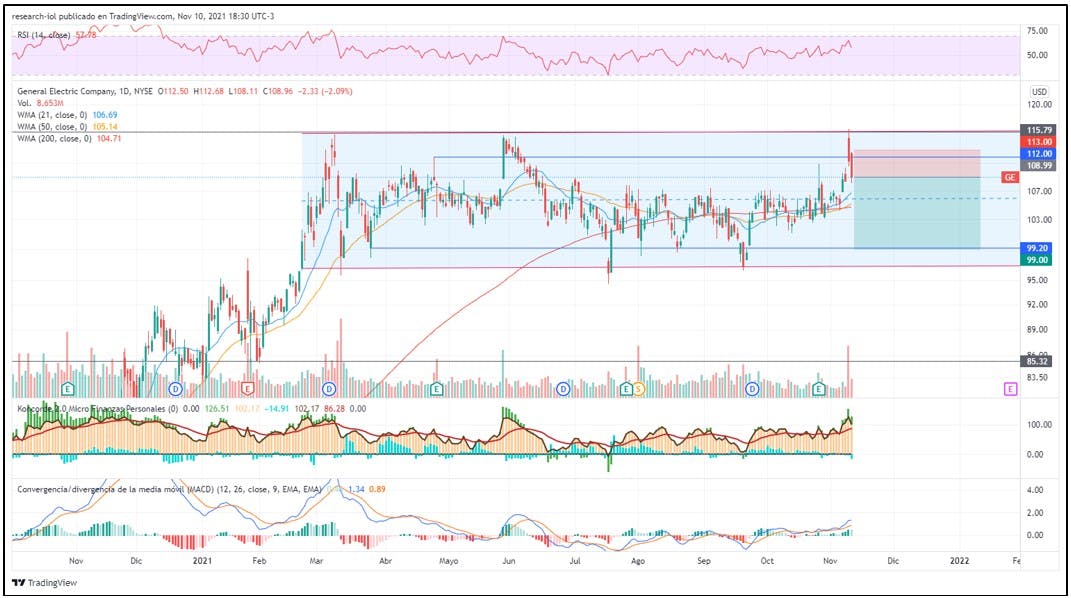This screenshot has height=598, width=1071.
Task: Click the 2022 label on the time axis
Action: coord(959,561)
